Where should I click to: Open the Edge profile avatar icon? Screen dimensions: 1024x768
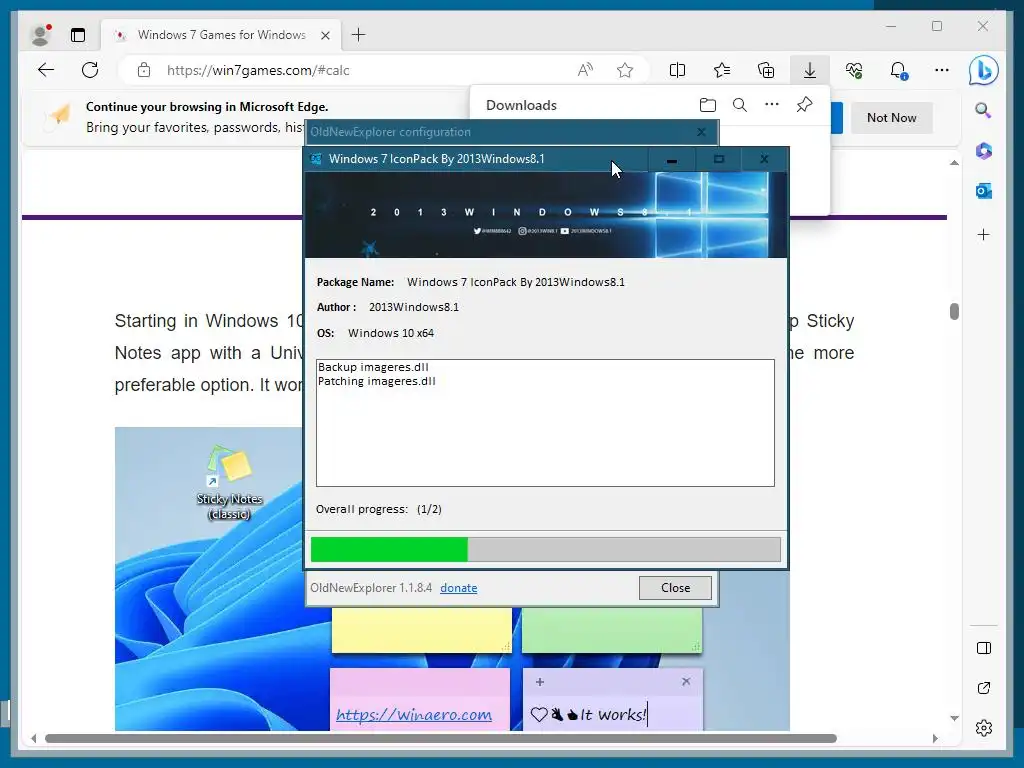pos(41,35)
